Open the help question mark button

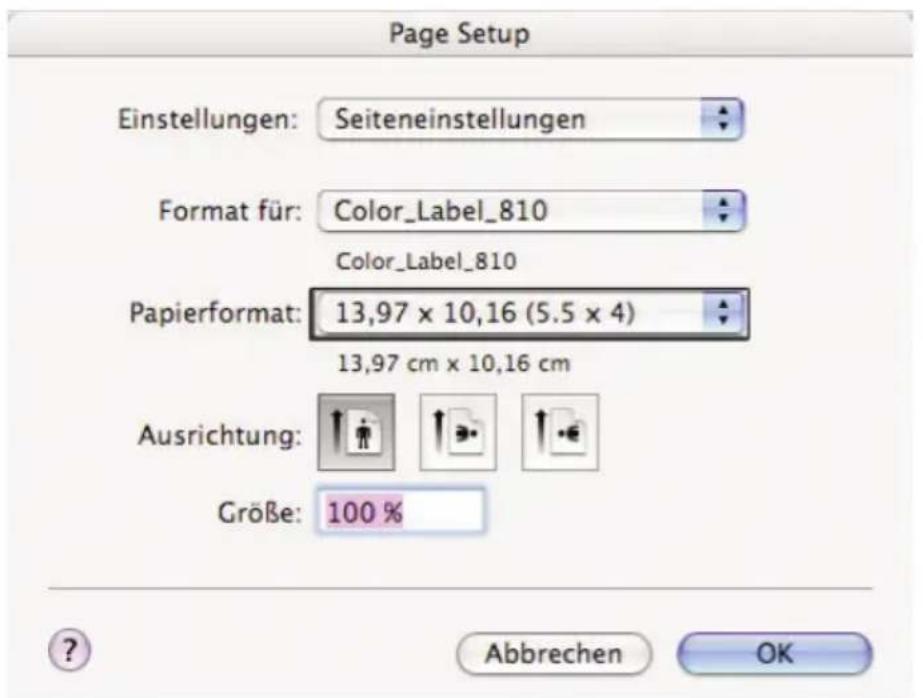point(69,651)
